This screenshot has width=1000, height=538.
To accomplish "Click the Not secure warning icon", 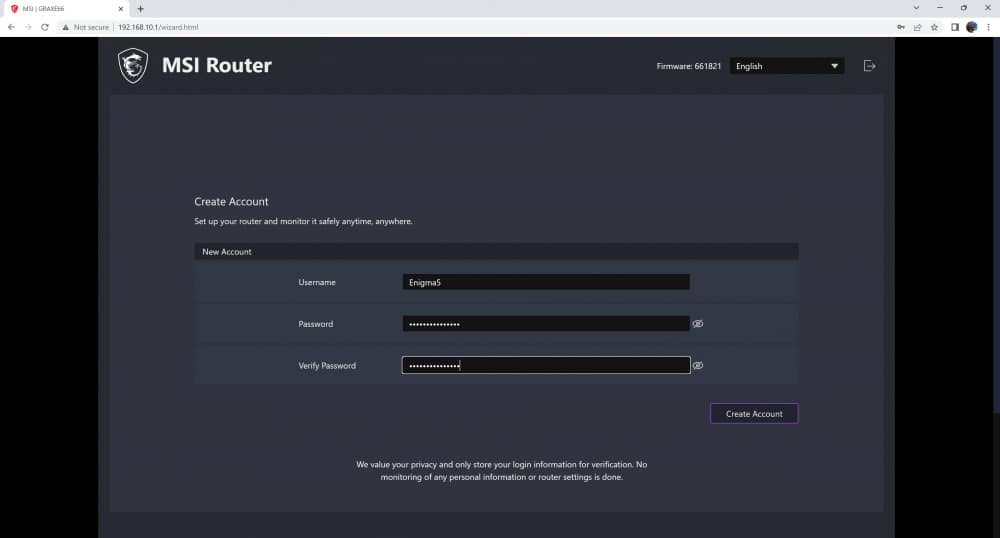I will pyautogui.click(x=65, y=27).
